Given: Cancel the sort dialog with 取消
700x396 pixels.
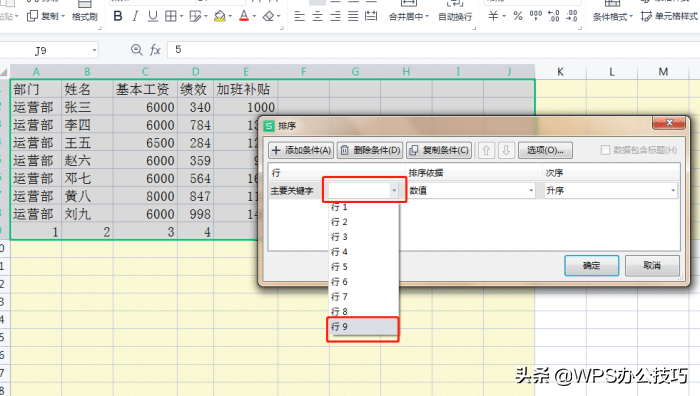Looking at the screenshot, I should coord(652,266).
